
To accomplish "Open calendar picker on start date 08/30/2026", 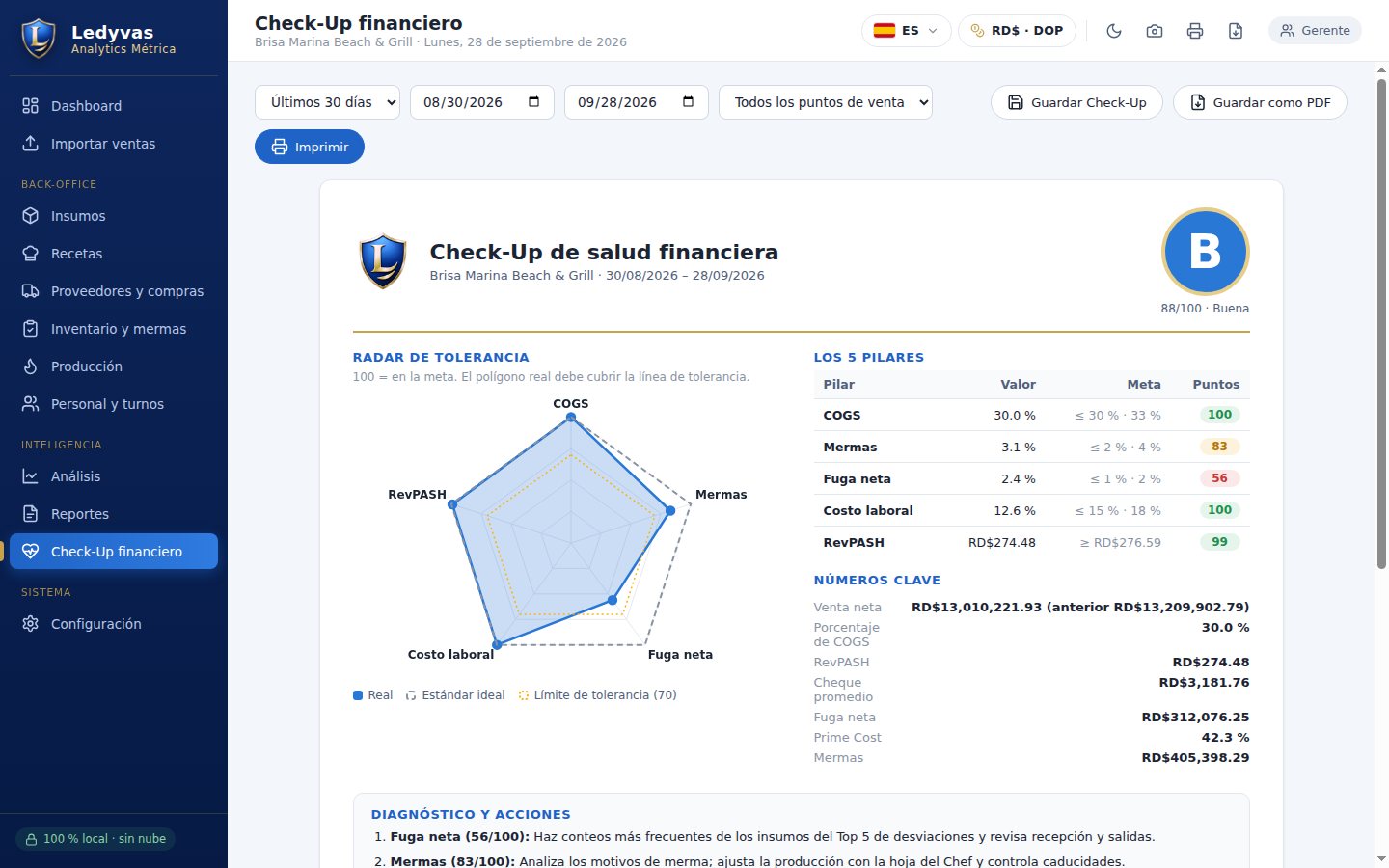I will pos(533,102).
